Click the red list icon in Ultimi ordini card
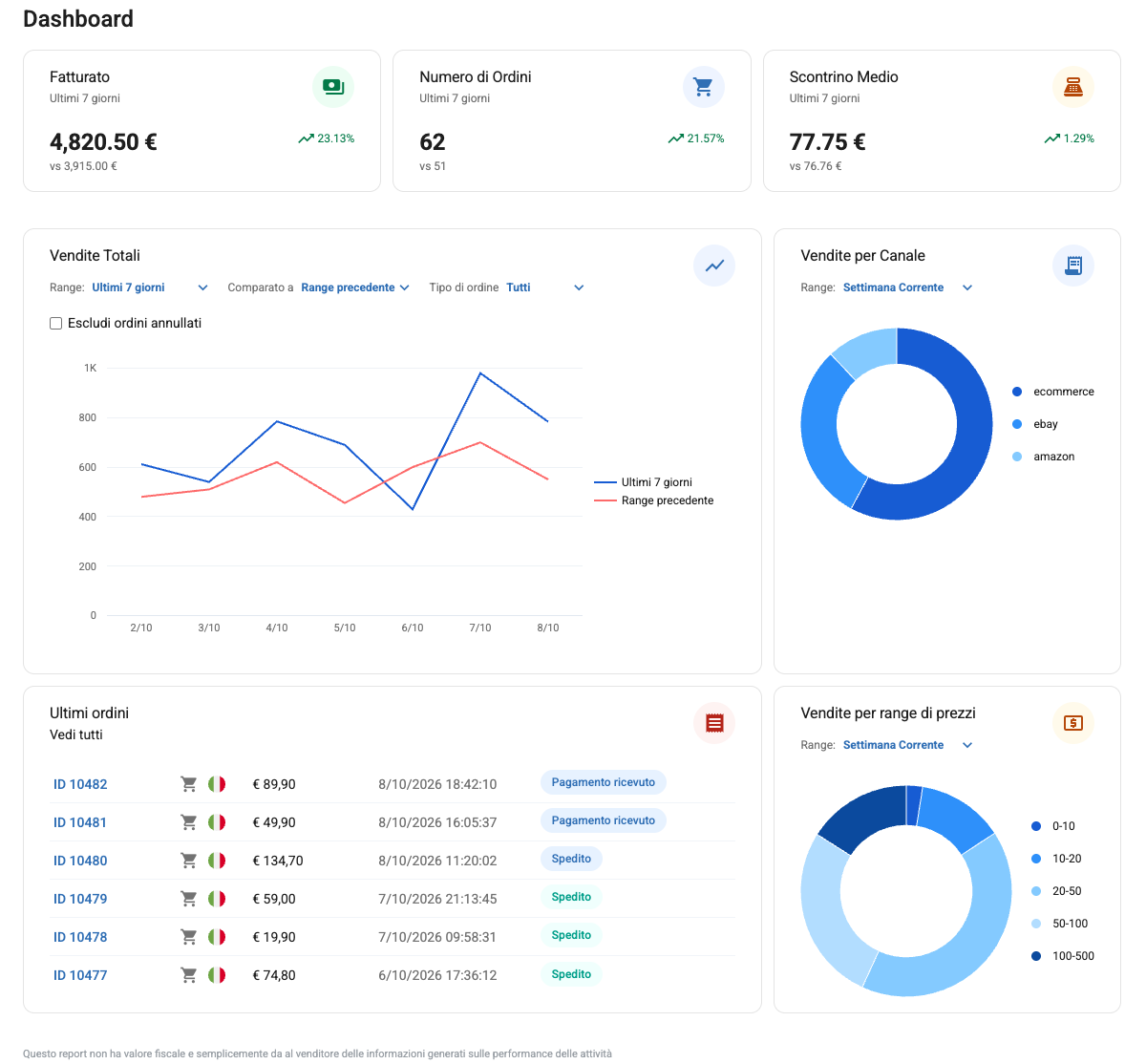This screenshot has width=1125, height=1064. [714, 722]
